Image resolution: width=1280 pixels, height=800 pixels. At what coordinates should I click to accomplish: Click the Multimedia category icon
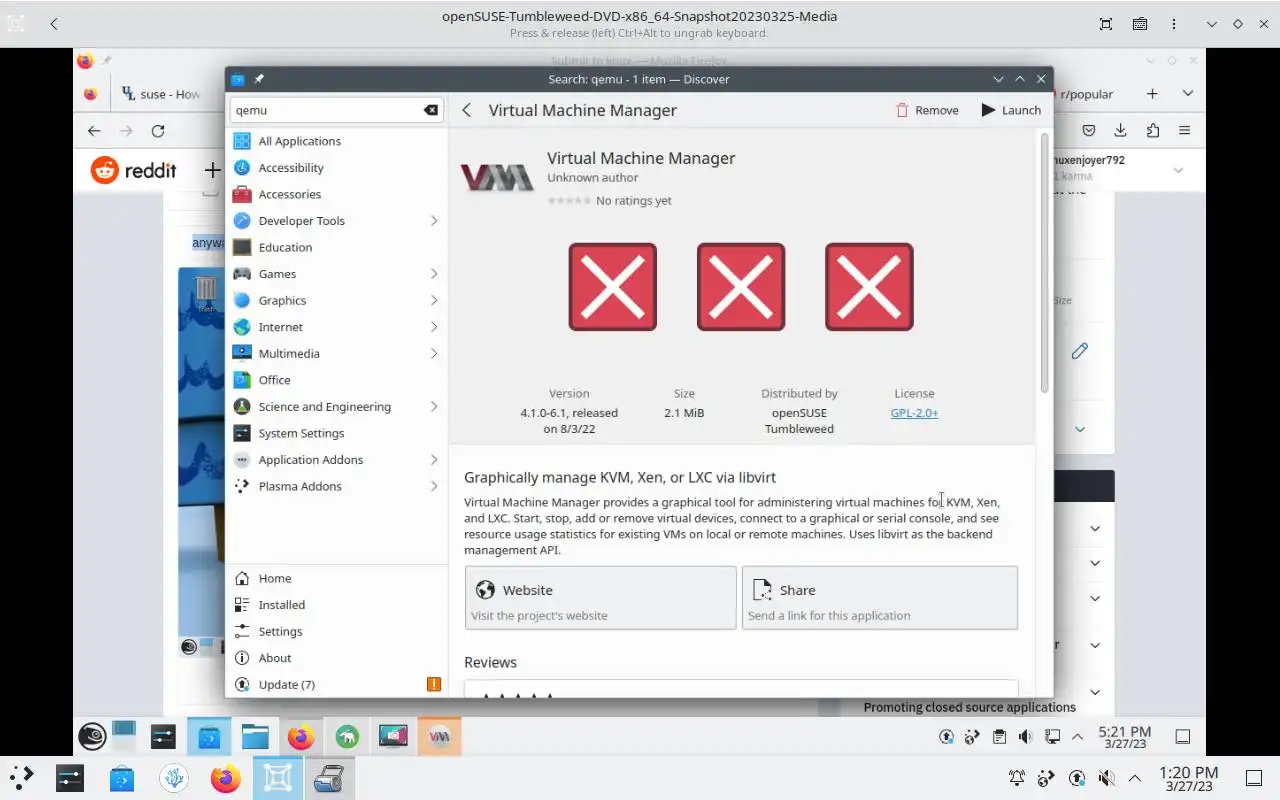(241, 353)
